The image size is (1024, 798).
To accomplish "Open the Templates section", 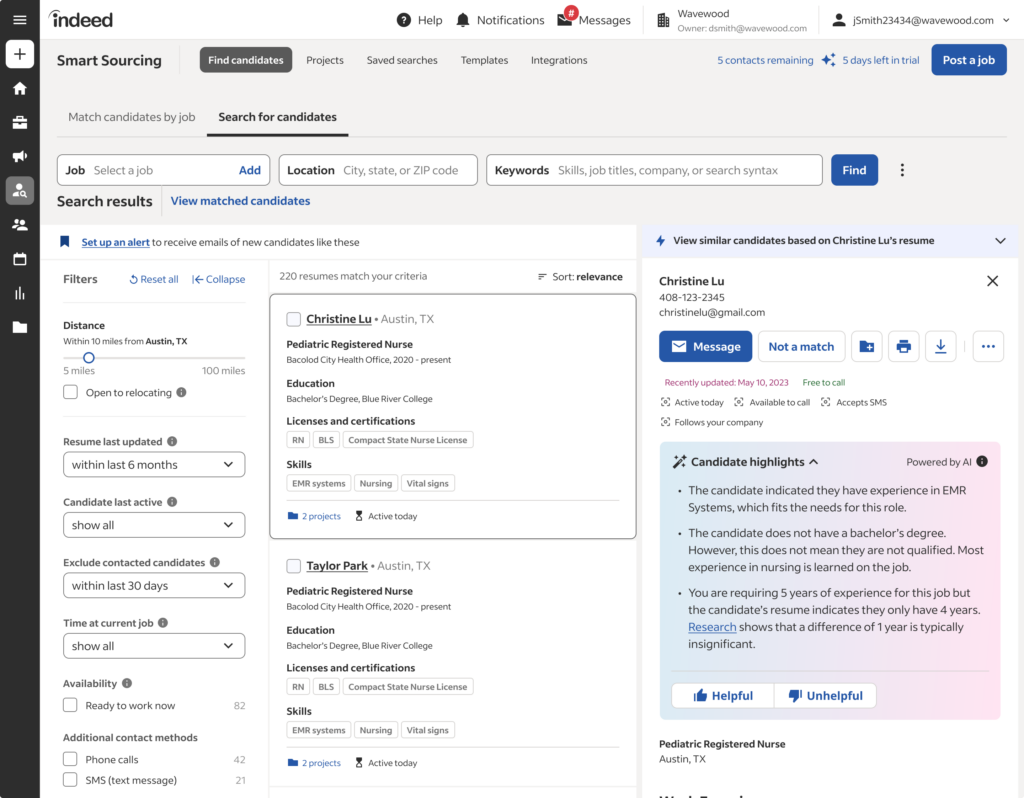I will [x=484, y=60].
